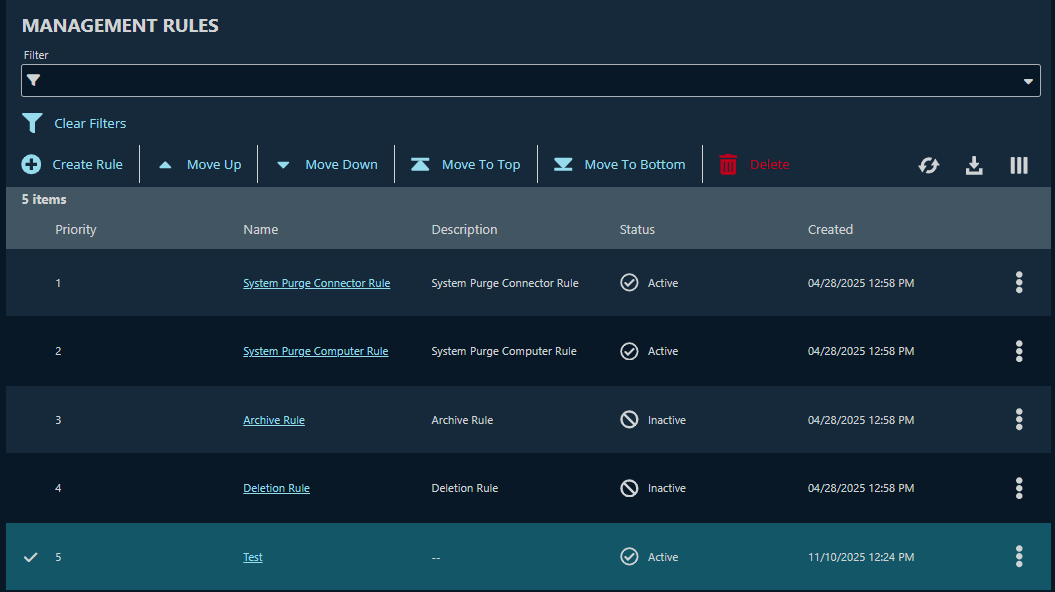Screen dimensions: 1055x592
Task: Toggle Inactive status on Archive Rule
Action: tap(629, 419)
